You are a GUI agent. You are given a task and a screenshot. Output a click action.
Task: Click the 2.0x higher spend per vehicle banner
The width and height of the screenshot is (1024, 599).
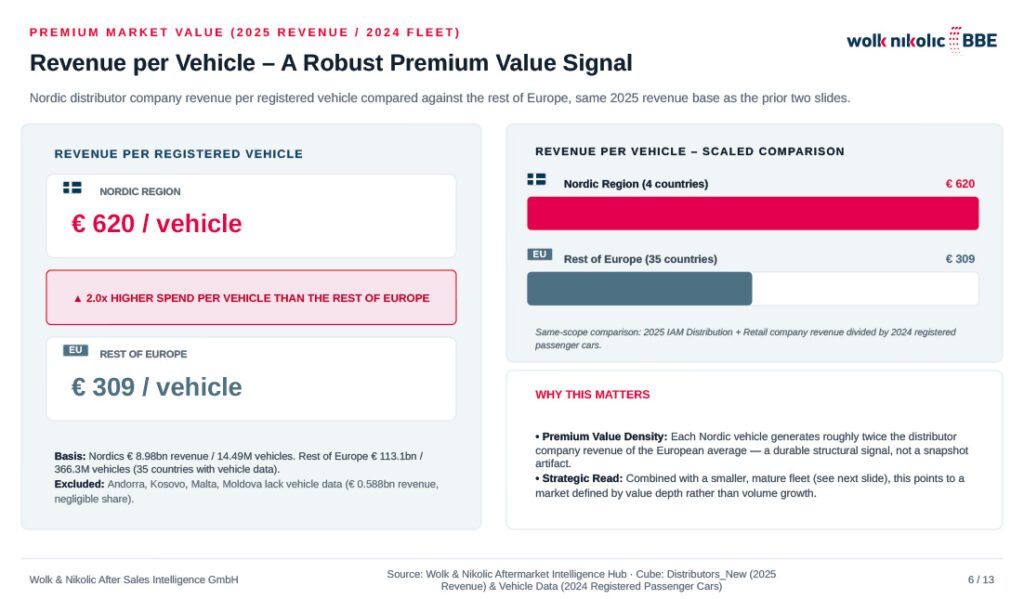tap(251, 298)
